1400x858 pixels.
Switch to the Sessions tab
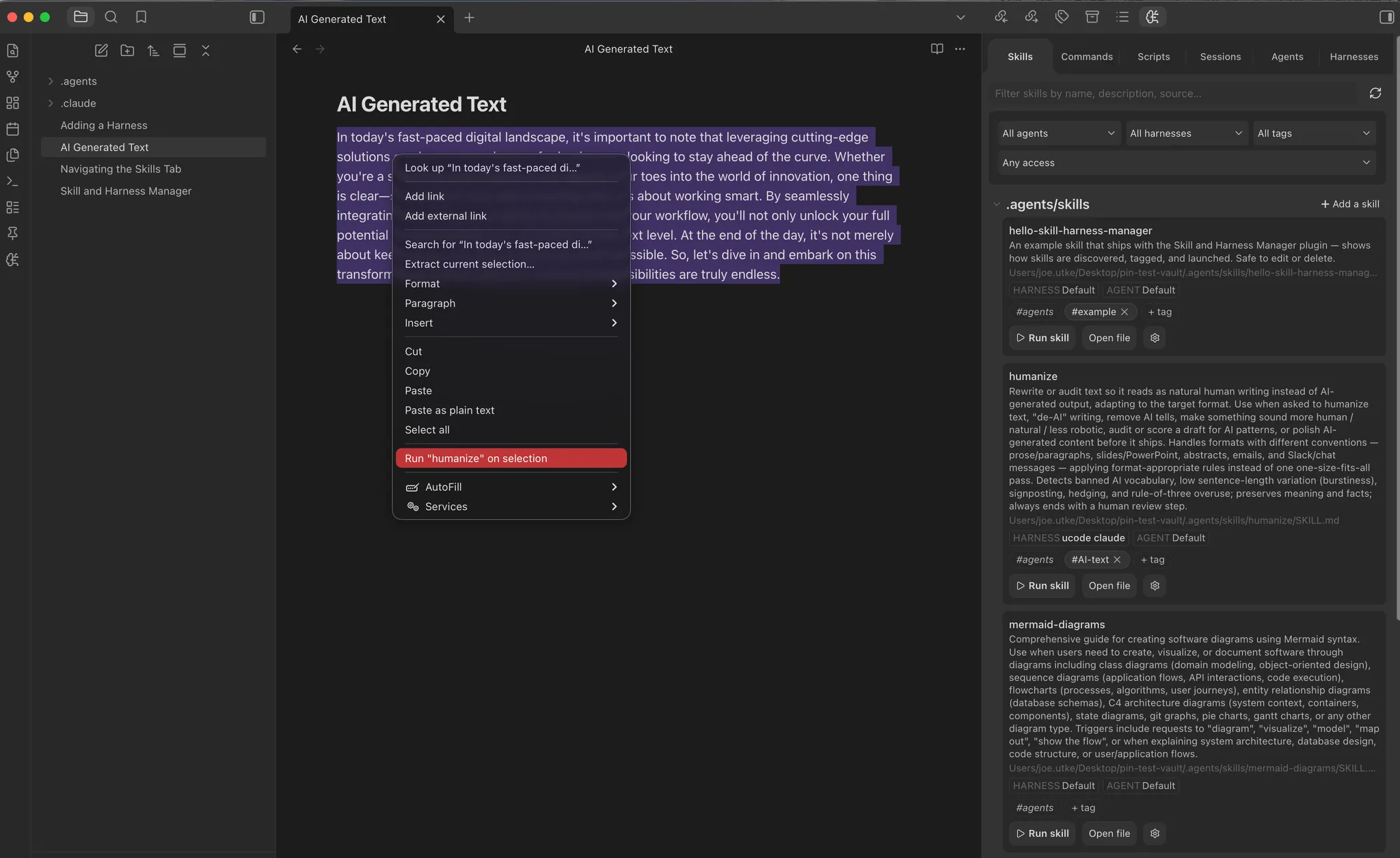coord(1220,57)
